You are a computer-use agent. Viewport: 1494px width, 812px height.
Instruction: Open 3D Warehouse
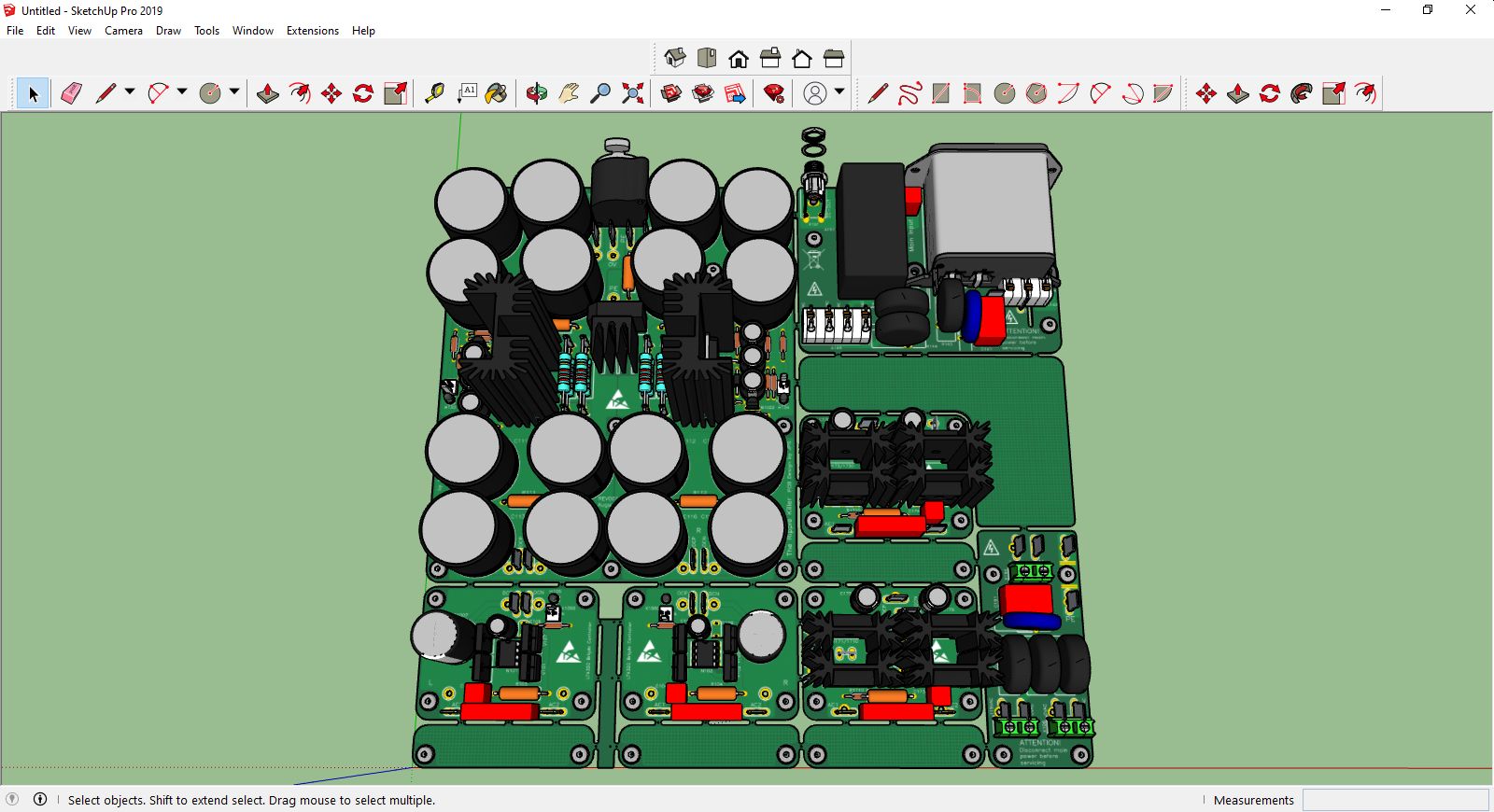click(671, 93)
